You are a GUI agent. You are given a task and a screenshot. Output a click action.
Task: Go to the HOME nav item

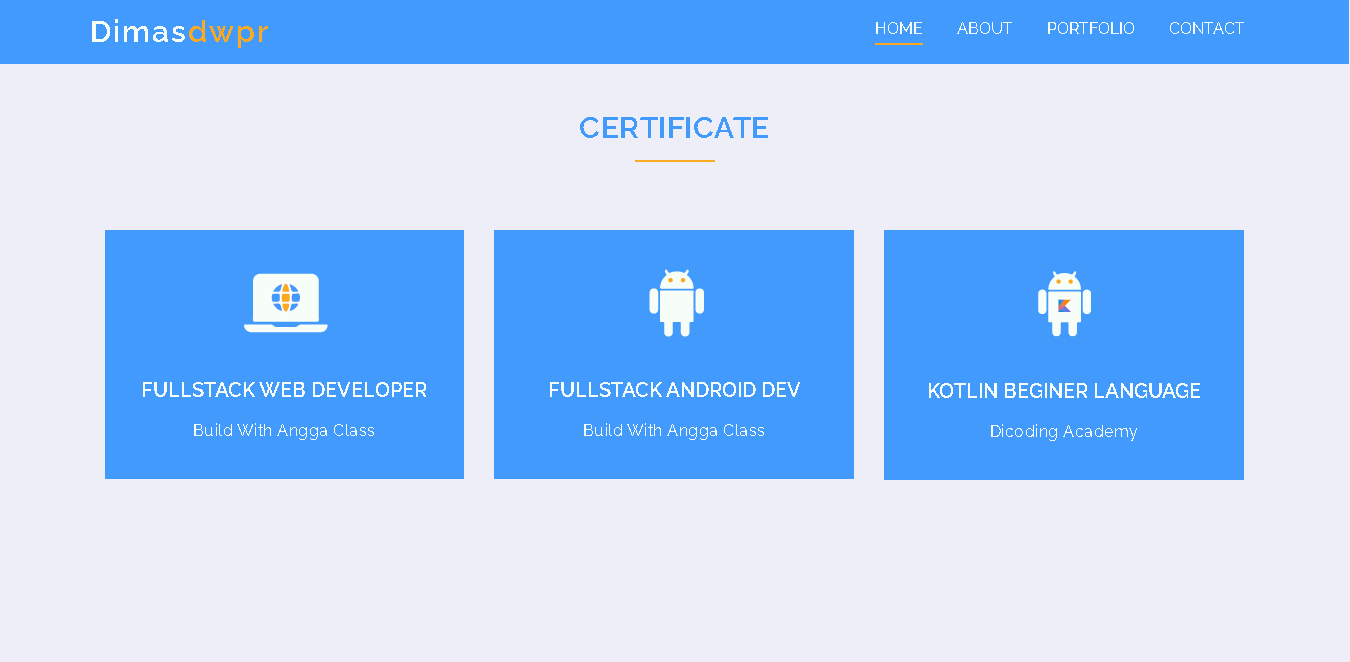click(x=899, y=29)
